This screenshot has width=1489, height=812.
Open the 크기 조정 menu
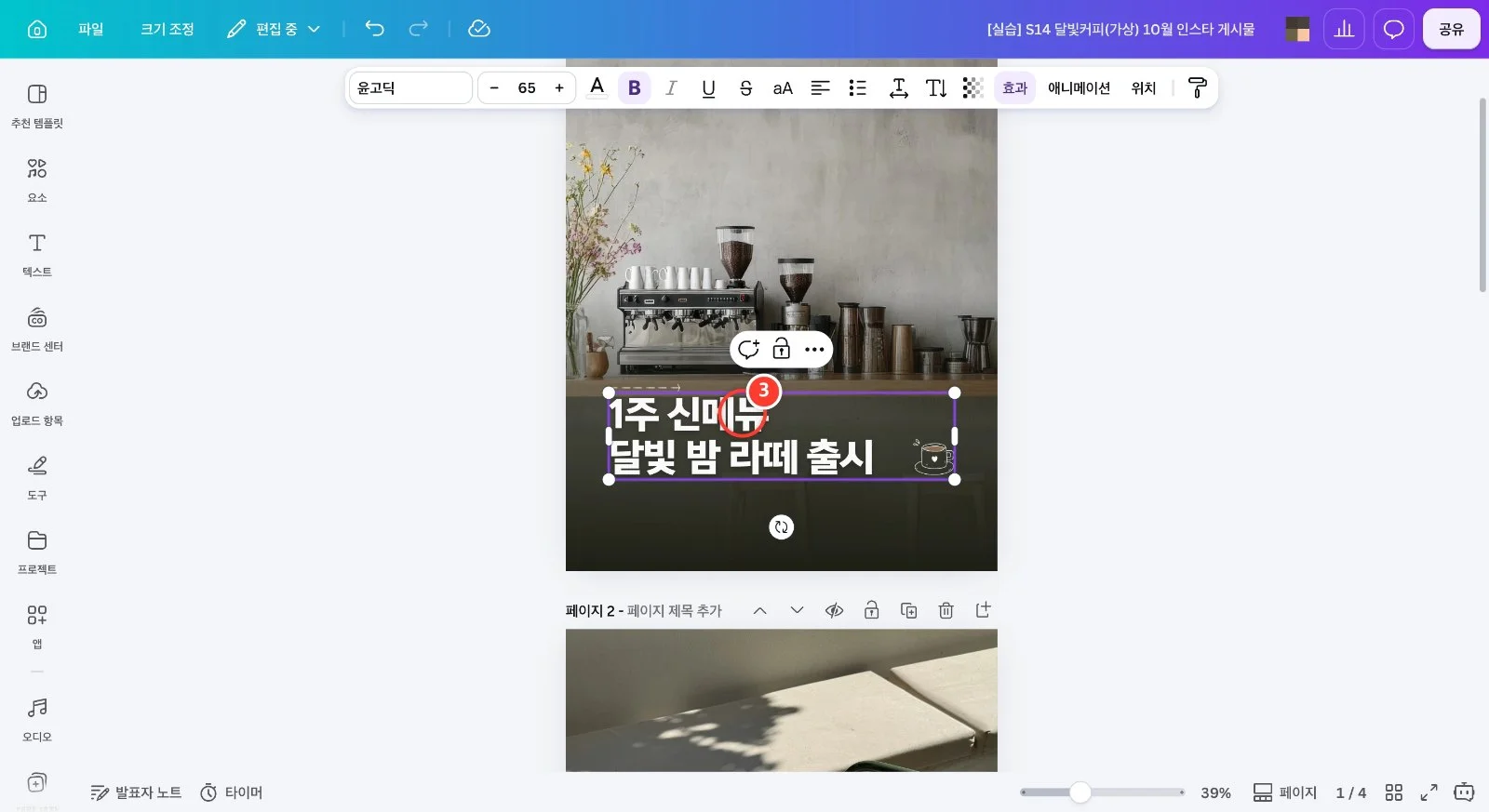168,29
